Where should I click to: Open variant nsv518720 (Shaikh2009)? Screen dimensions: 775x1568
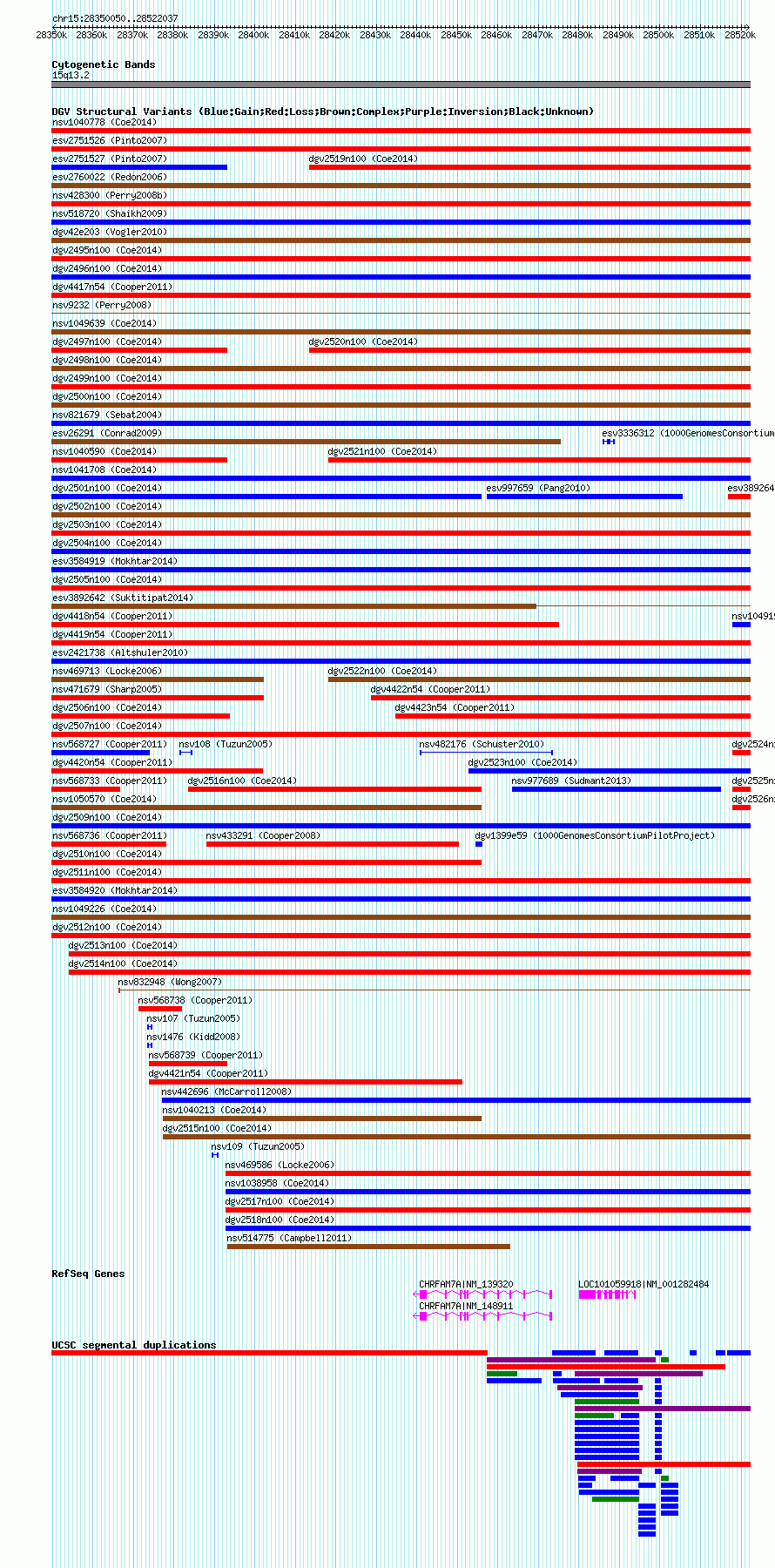110,214
